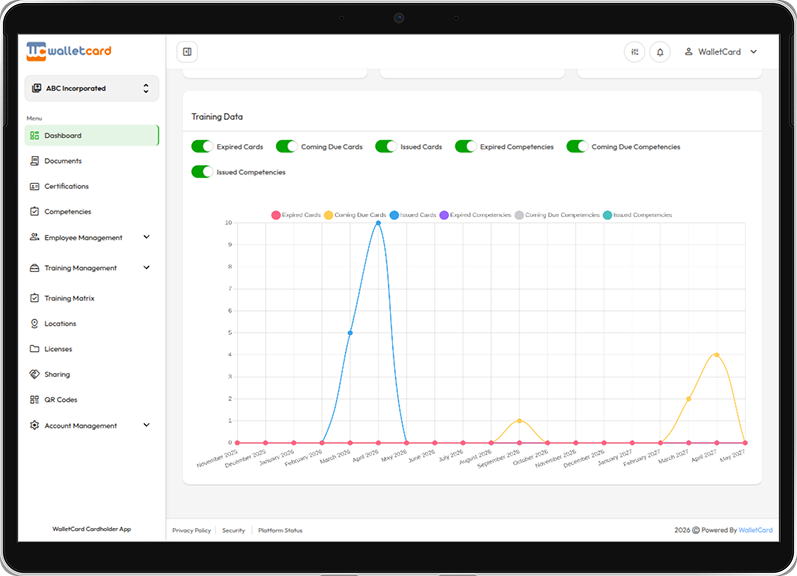Click the Expired Cards pink legend swatch
797x576 pixels.
[276, 215]
